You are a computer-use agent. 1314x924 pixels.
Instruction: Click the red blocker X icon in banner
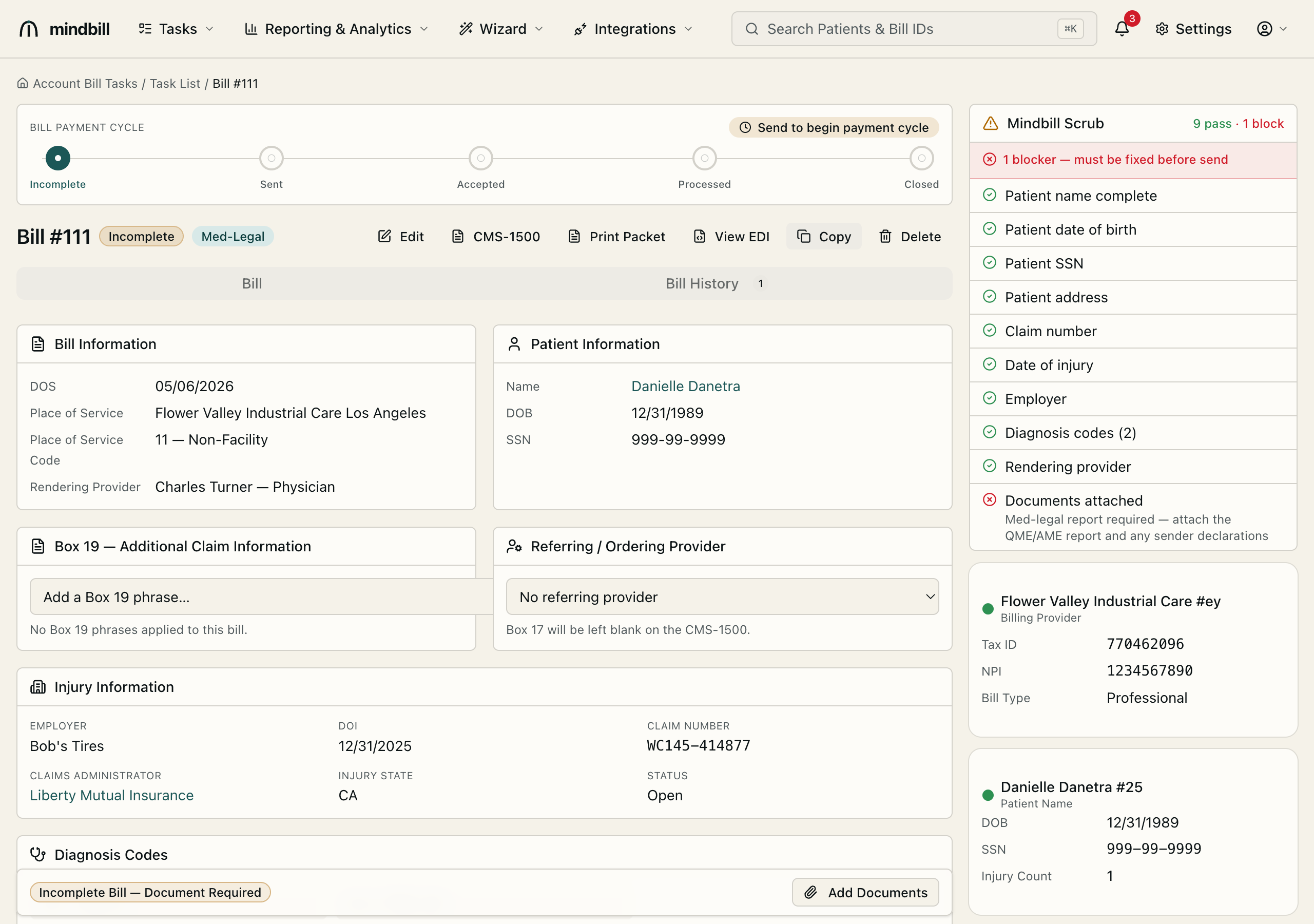click(x=990, y=159)
